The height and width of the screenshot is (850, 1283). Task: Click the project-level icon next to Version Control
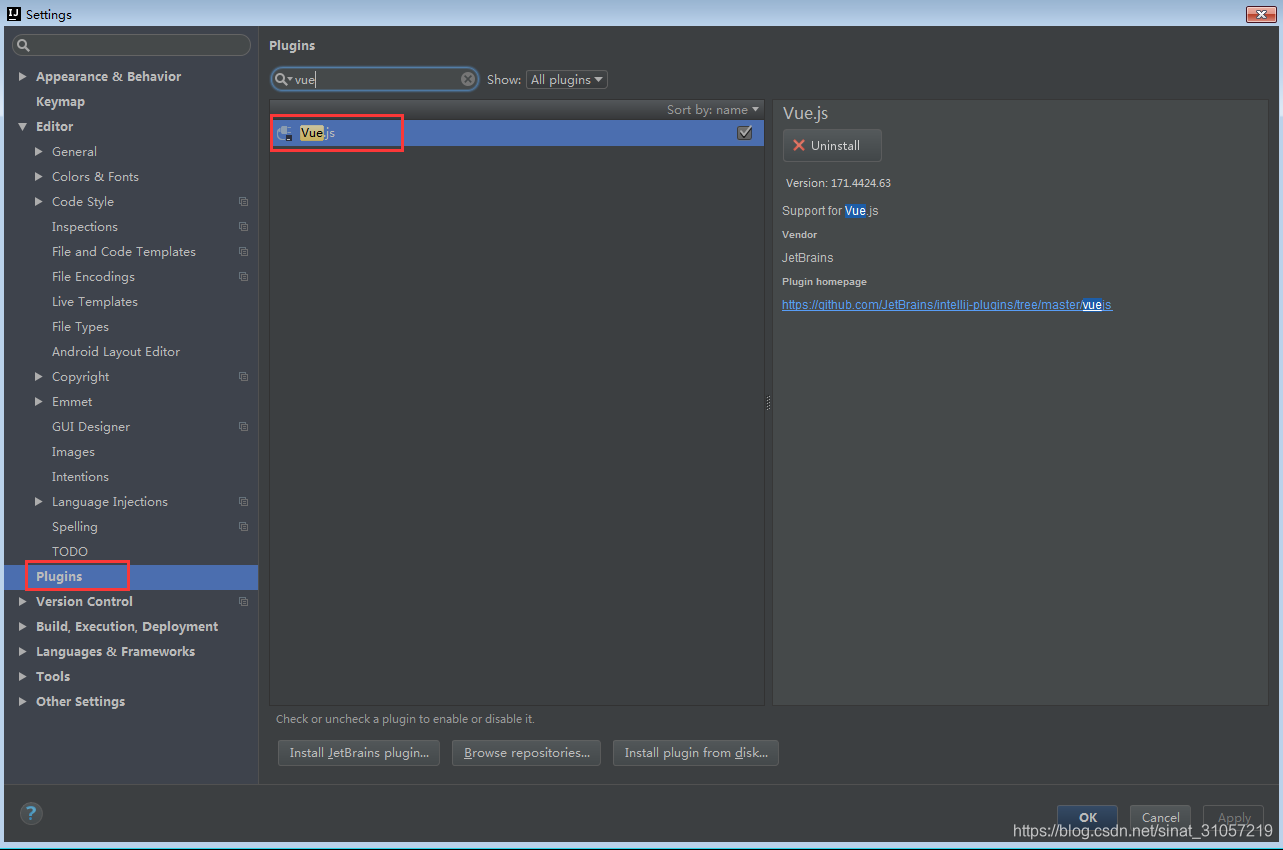243,601
